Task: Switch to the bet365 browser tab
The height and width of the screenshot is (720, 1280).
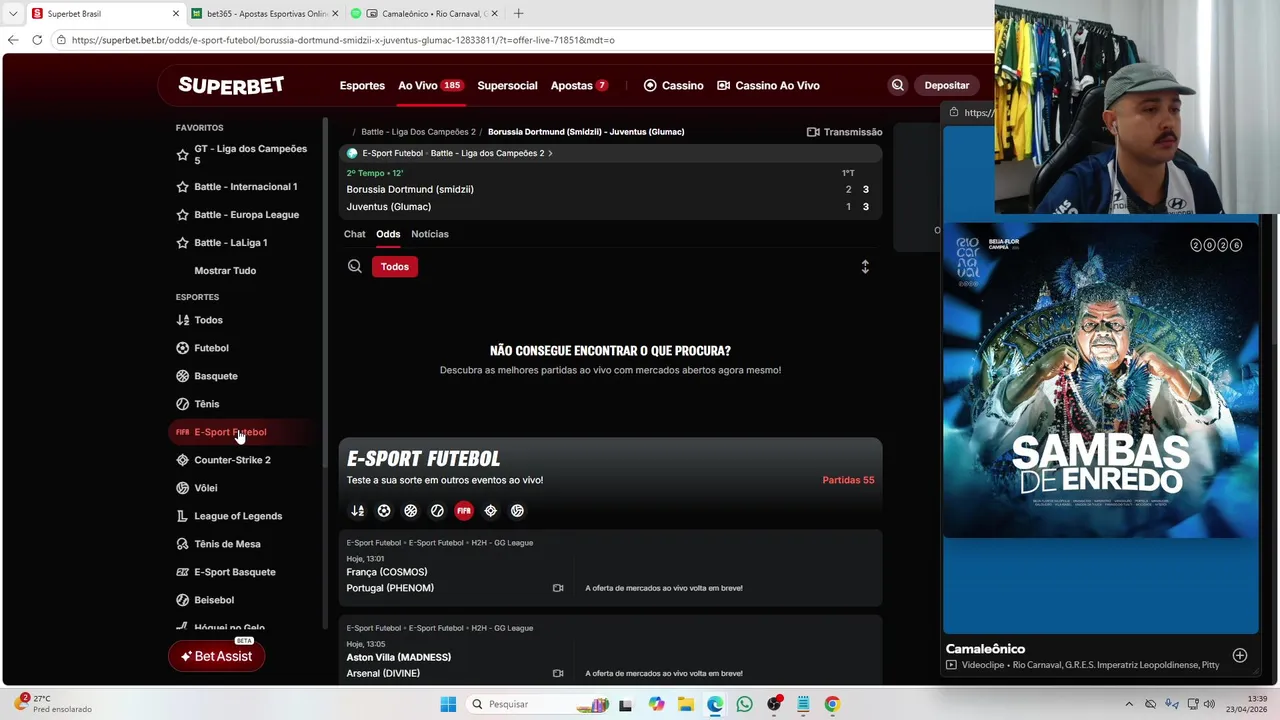Action: pyautogui.click(x=265, y=14)
